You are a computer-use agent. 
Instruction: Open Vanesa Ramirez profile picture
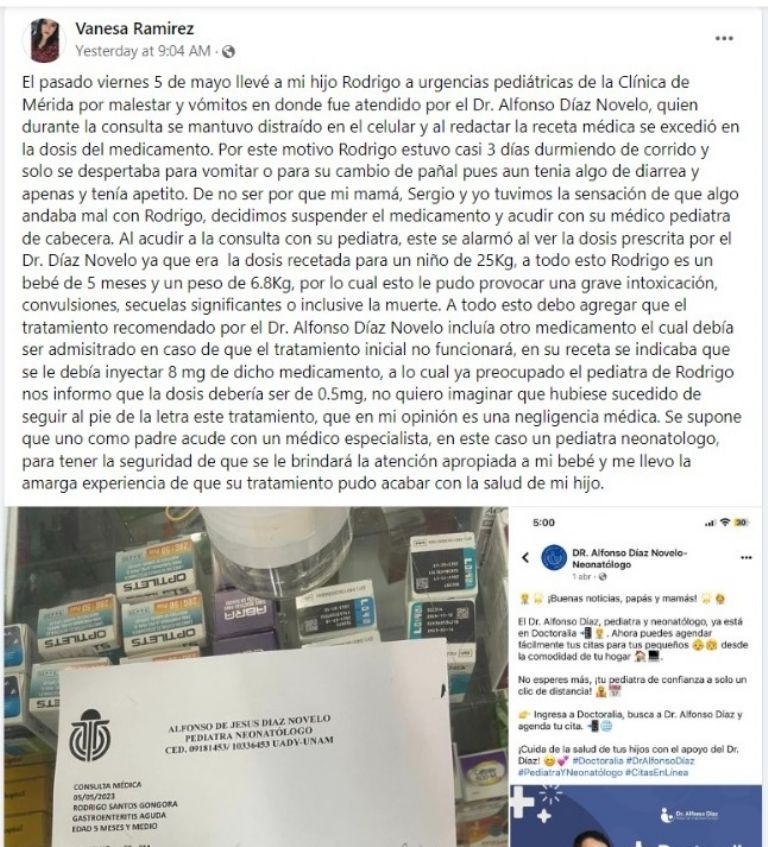[x=44, y=40]
